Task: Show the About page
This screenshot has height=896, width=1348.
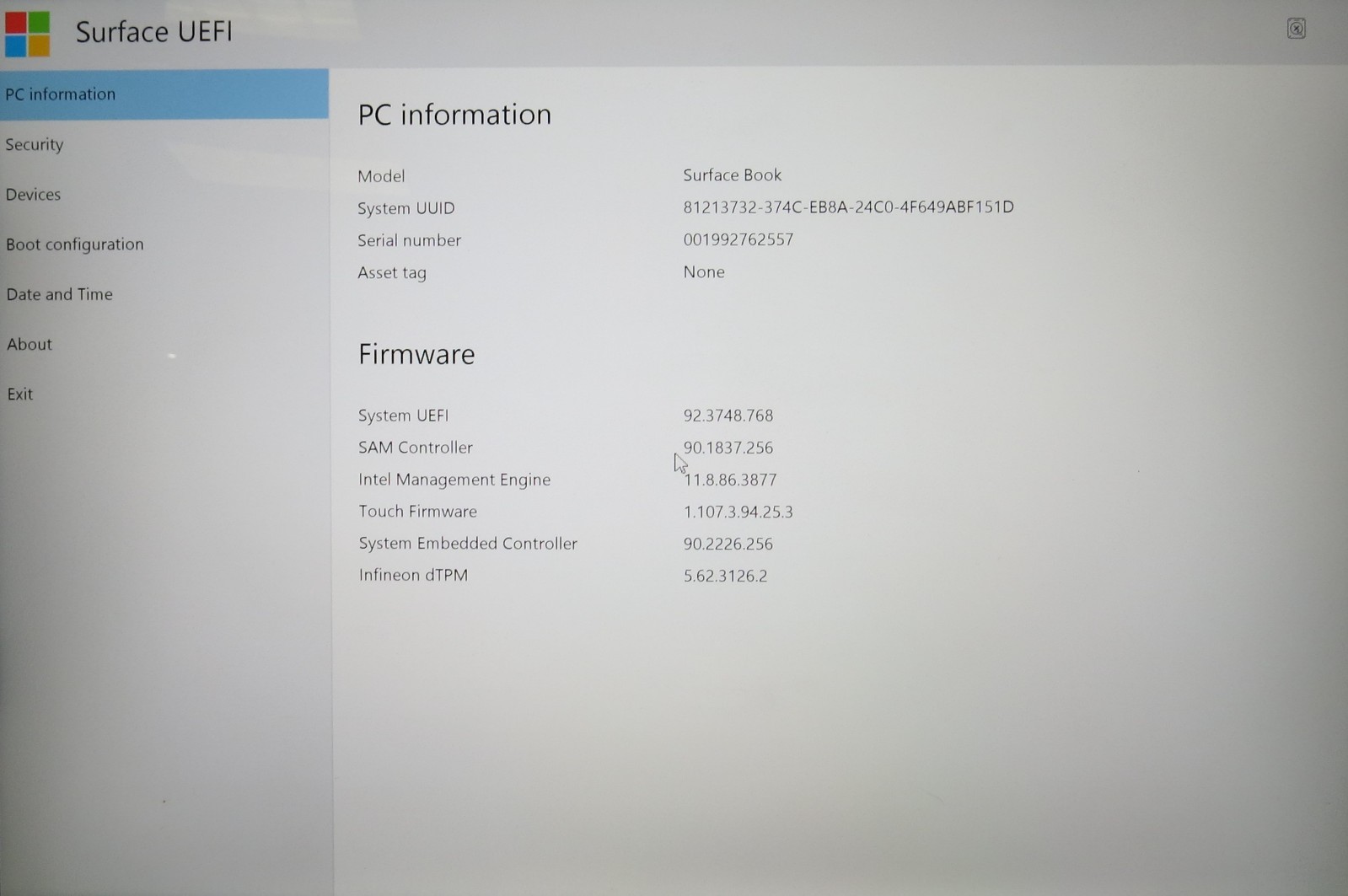Action: pos(164,344)
